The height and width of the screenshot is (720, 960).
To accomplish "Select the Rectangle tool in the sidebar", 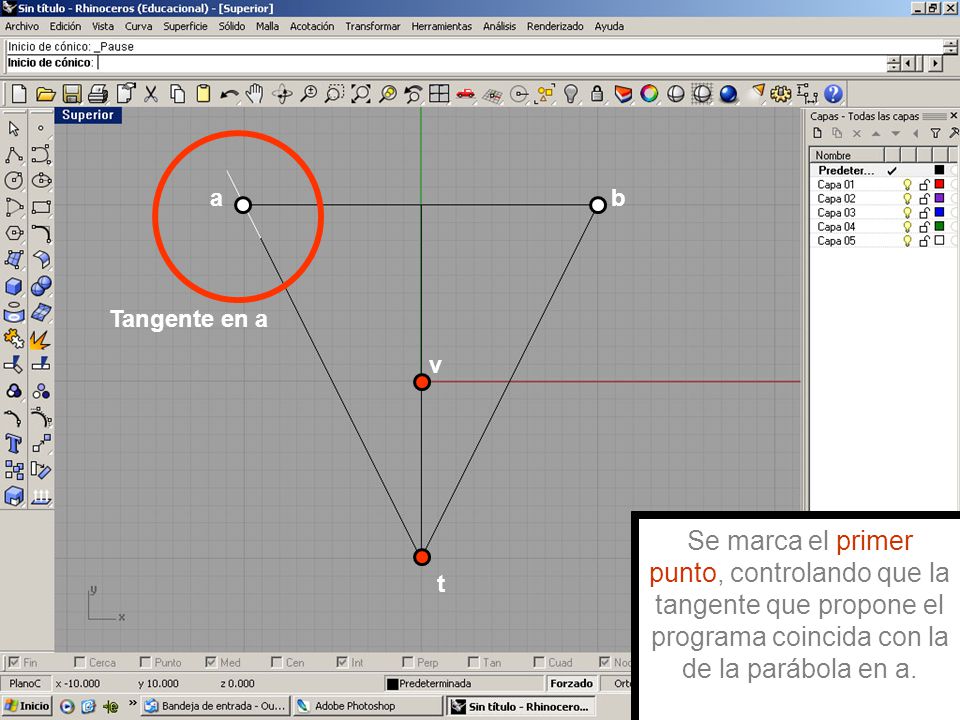I will pyautogui.click(x=41, y=207).
